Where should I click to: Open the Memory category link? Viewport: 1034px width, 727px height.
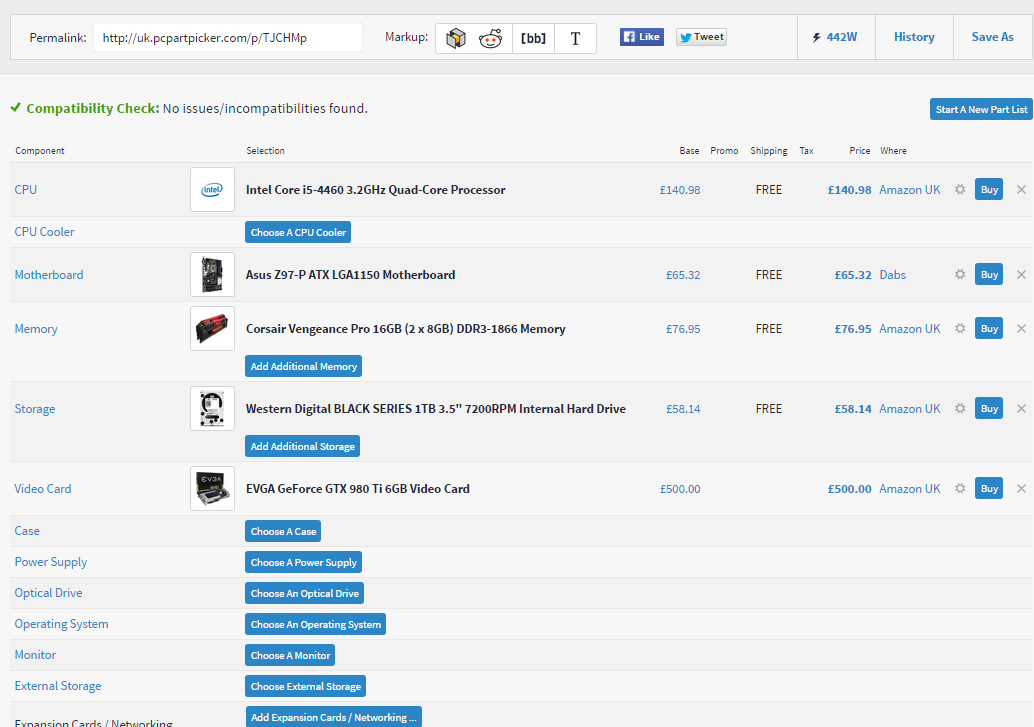click(36, 329)
